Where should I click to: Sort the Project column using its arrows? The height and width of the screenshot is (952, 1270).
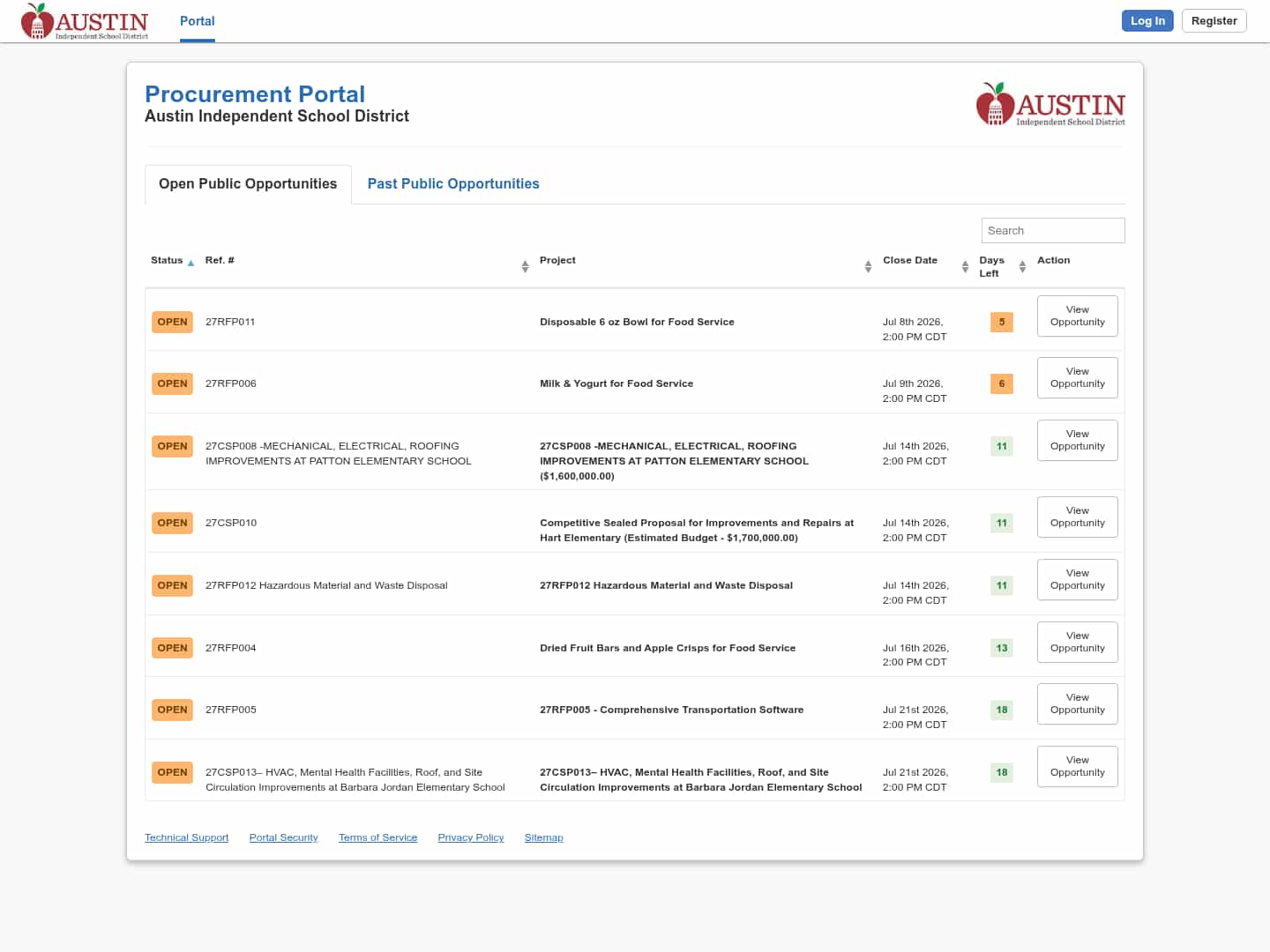(868, 266)
